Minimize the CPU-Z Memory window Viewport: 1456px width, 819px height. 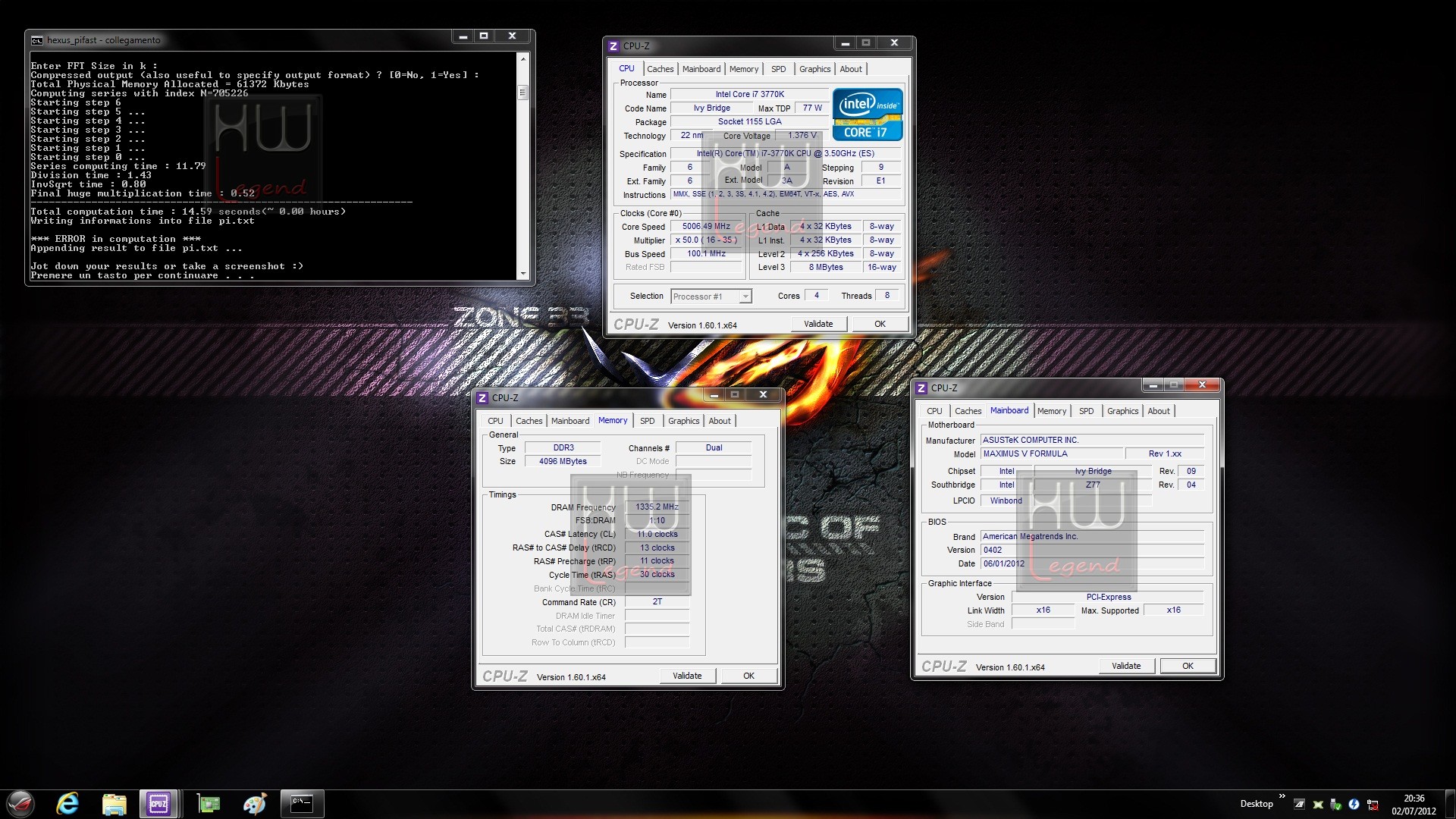(714, 394)
